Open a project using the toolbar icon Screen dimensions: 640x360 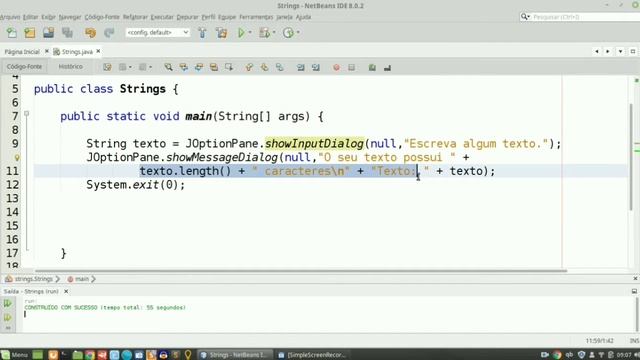(49, 33)
